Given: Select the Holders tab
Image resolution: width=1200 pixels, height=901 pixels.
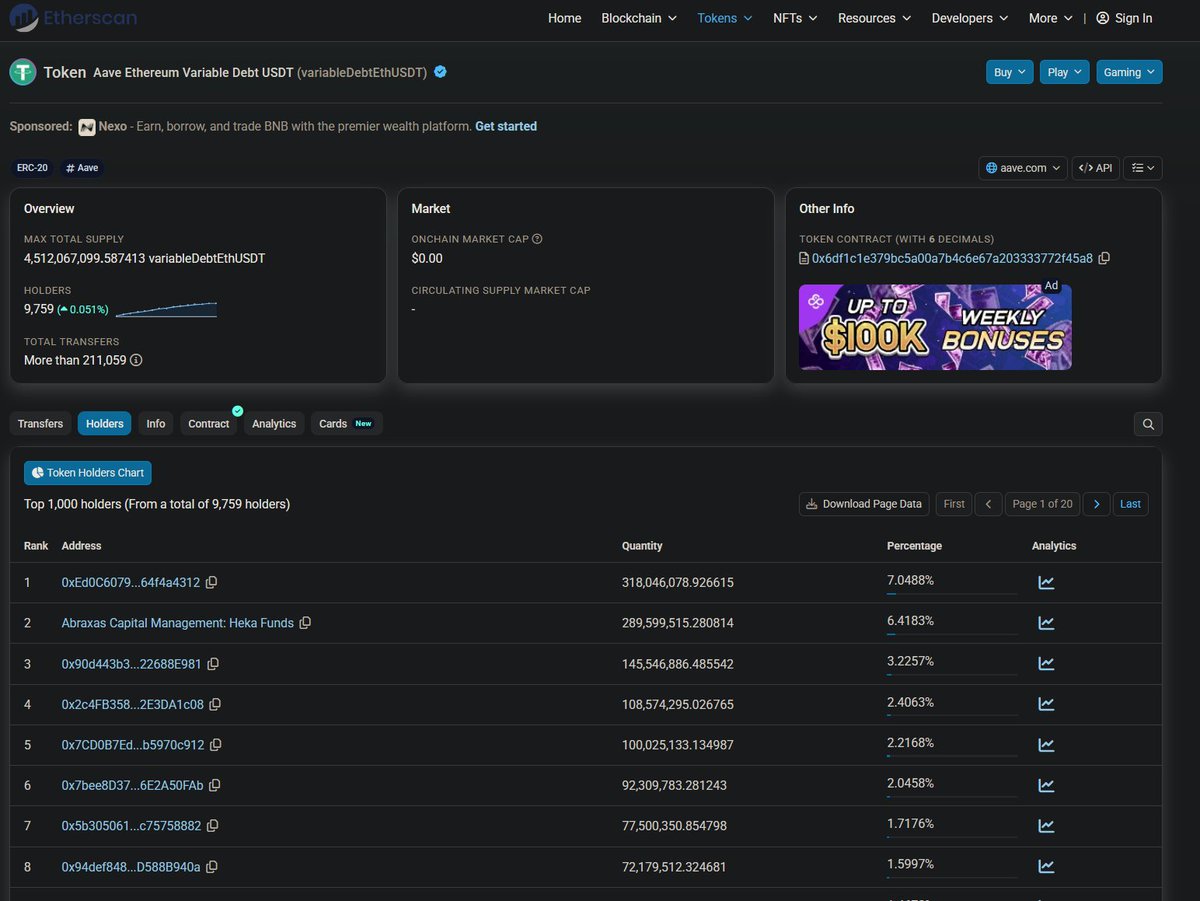Looking at the screenshot, I should 104,424.
